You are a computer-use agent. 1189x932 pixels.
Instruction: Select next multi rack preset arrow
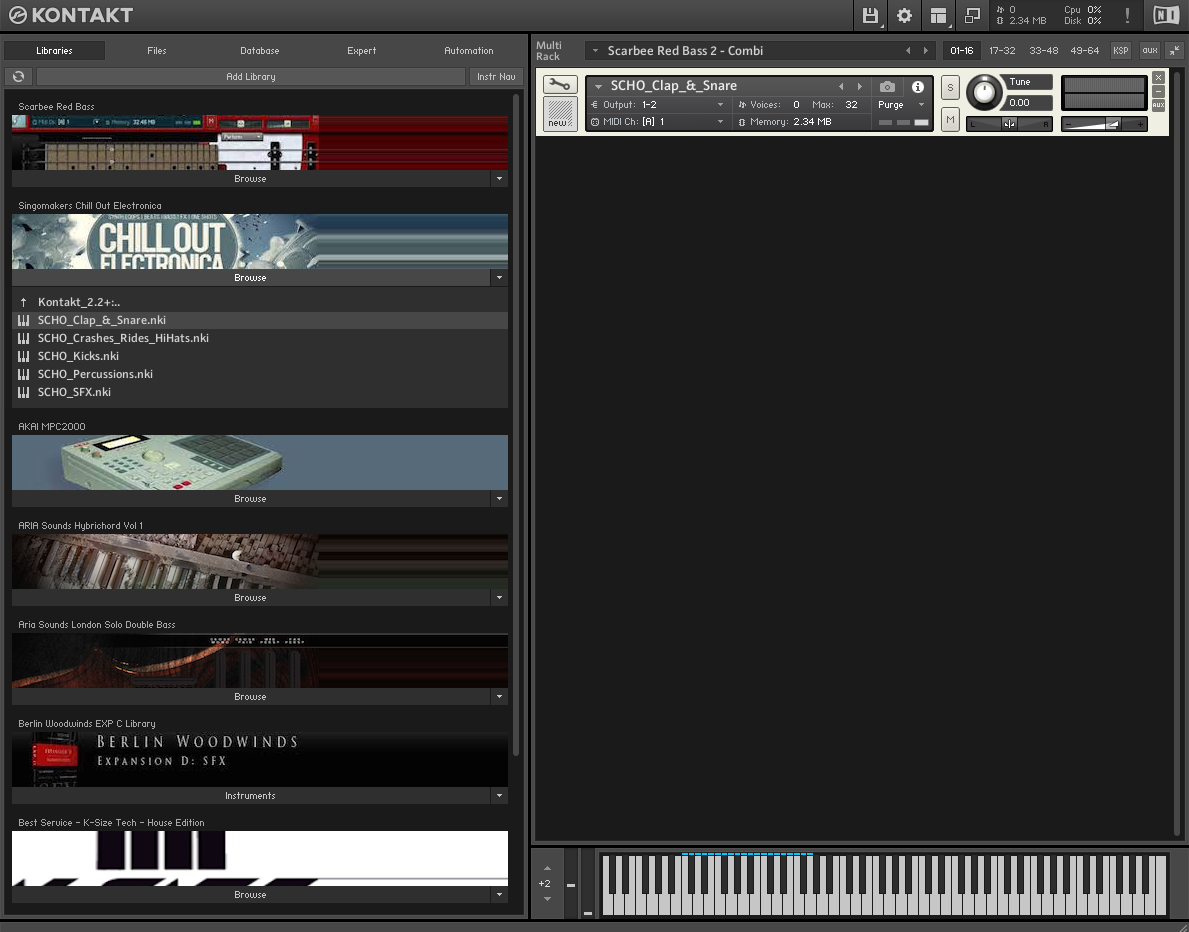click(925, 51)
